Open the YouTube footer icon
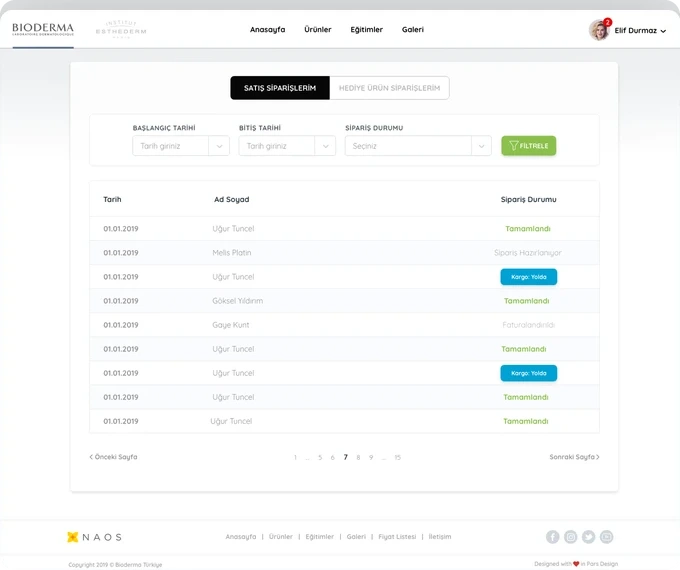The height and width of the screenshot is (570, 680). click(x=607, y=537)
